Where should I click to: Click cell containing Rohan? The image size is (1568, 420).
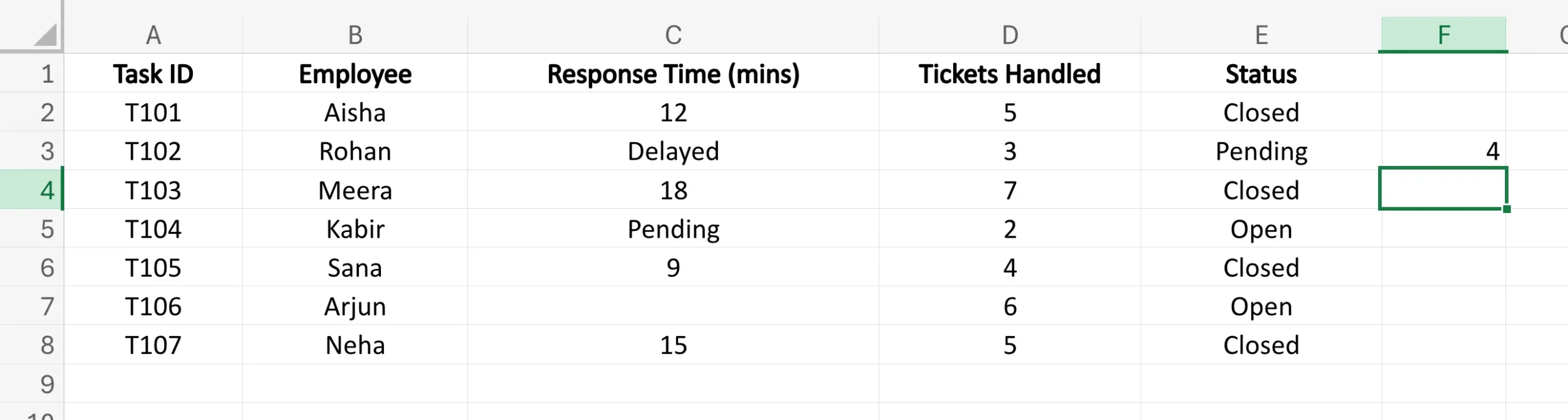click(x=355, y=151)
